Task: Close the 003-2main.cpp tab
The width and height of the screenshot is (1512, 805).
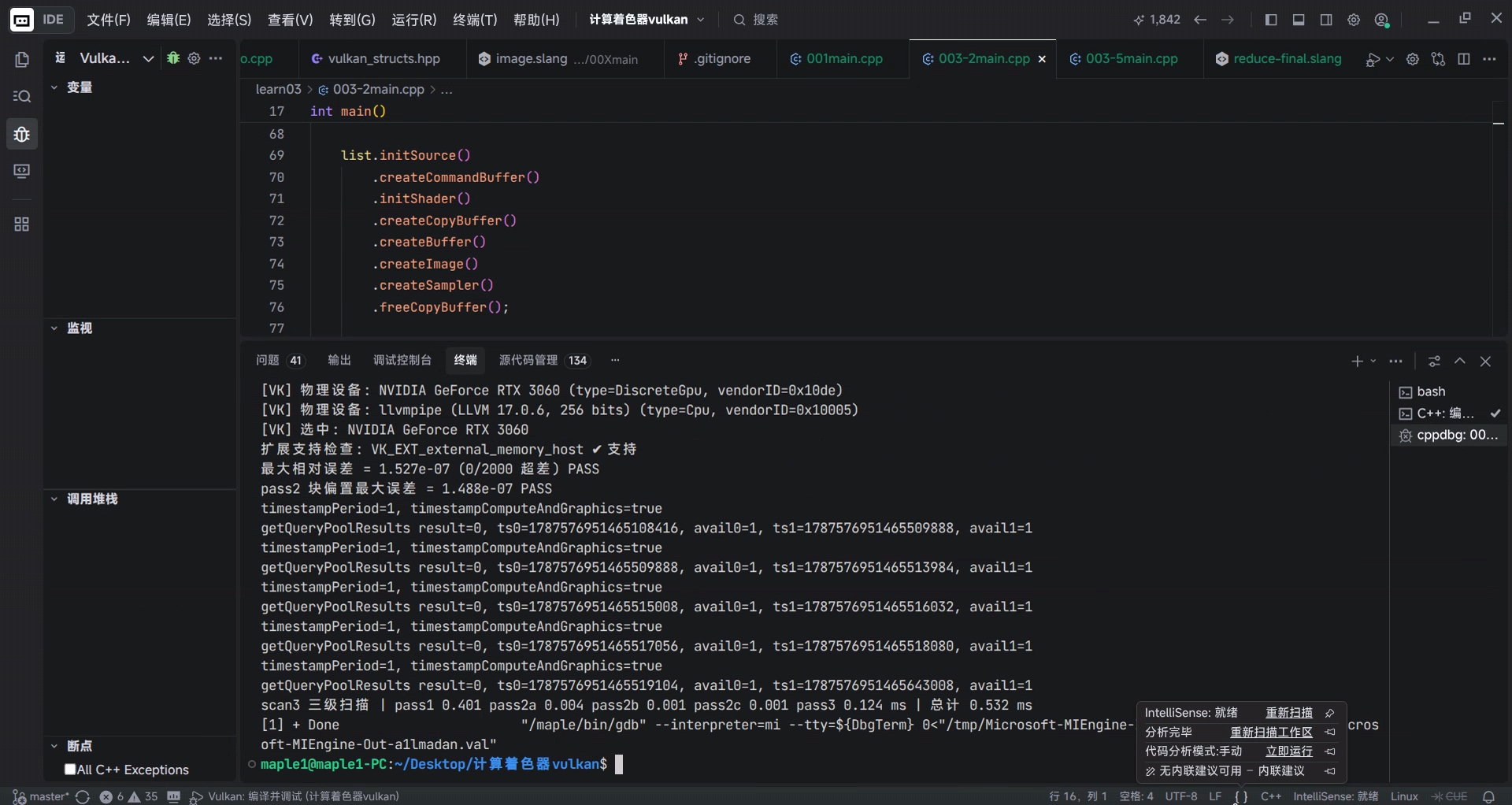Action: tap(1042, 59)
